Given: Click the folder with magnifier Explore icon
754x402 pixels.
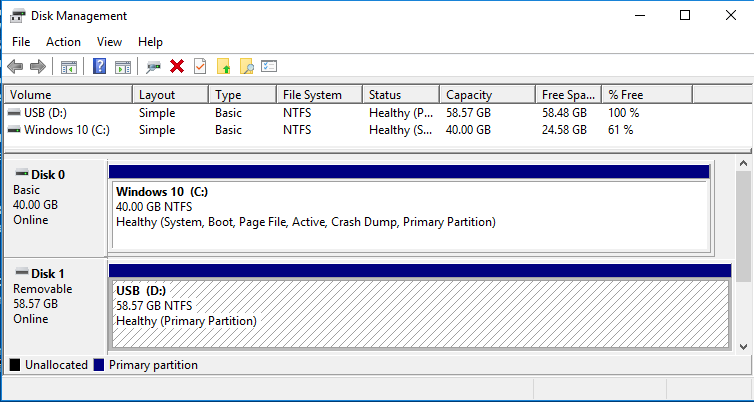Looking at the screenshot, I should pos(247,66).
